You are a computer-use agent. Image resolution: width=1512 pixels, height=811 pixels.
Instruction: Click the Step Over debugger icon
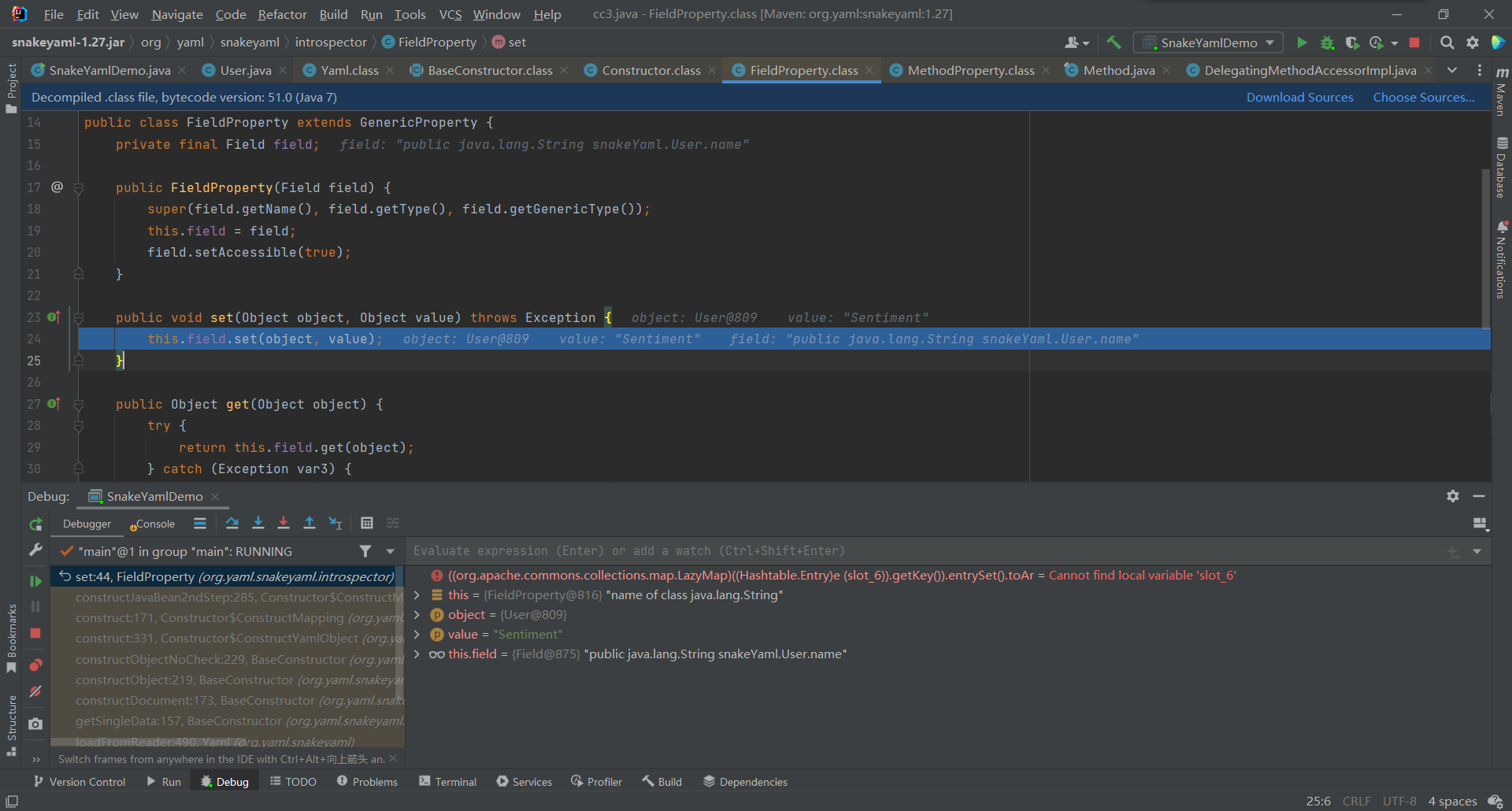click(x=232, y=523)
